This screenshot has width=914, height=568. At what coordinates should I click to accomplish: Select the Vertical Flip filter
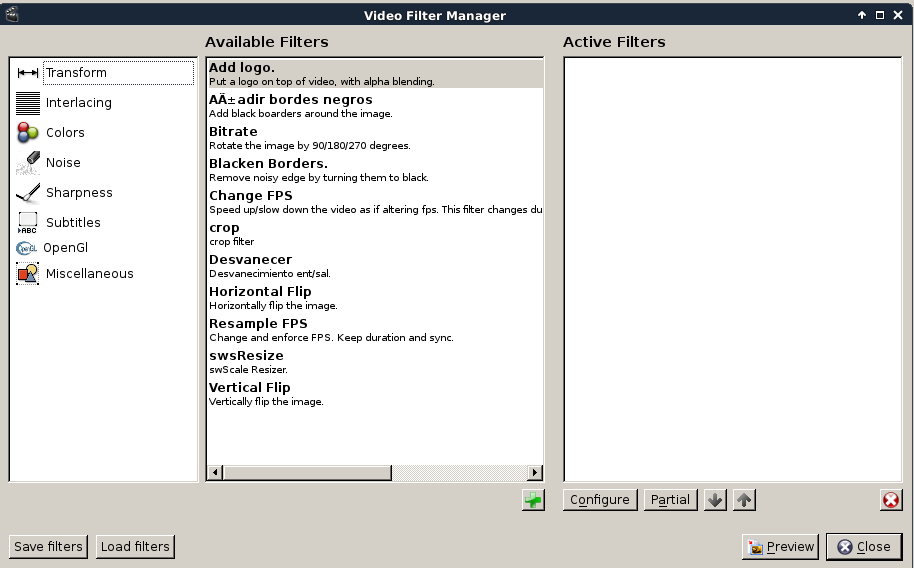(375, 394)
